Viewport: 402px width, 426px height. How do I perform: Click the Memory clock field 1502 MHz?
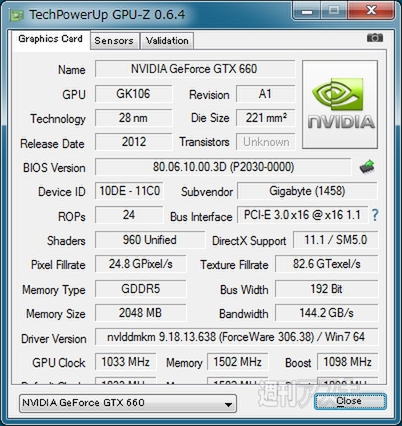[x=238, y=362]
